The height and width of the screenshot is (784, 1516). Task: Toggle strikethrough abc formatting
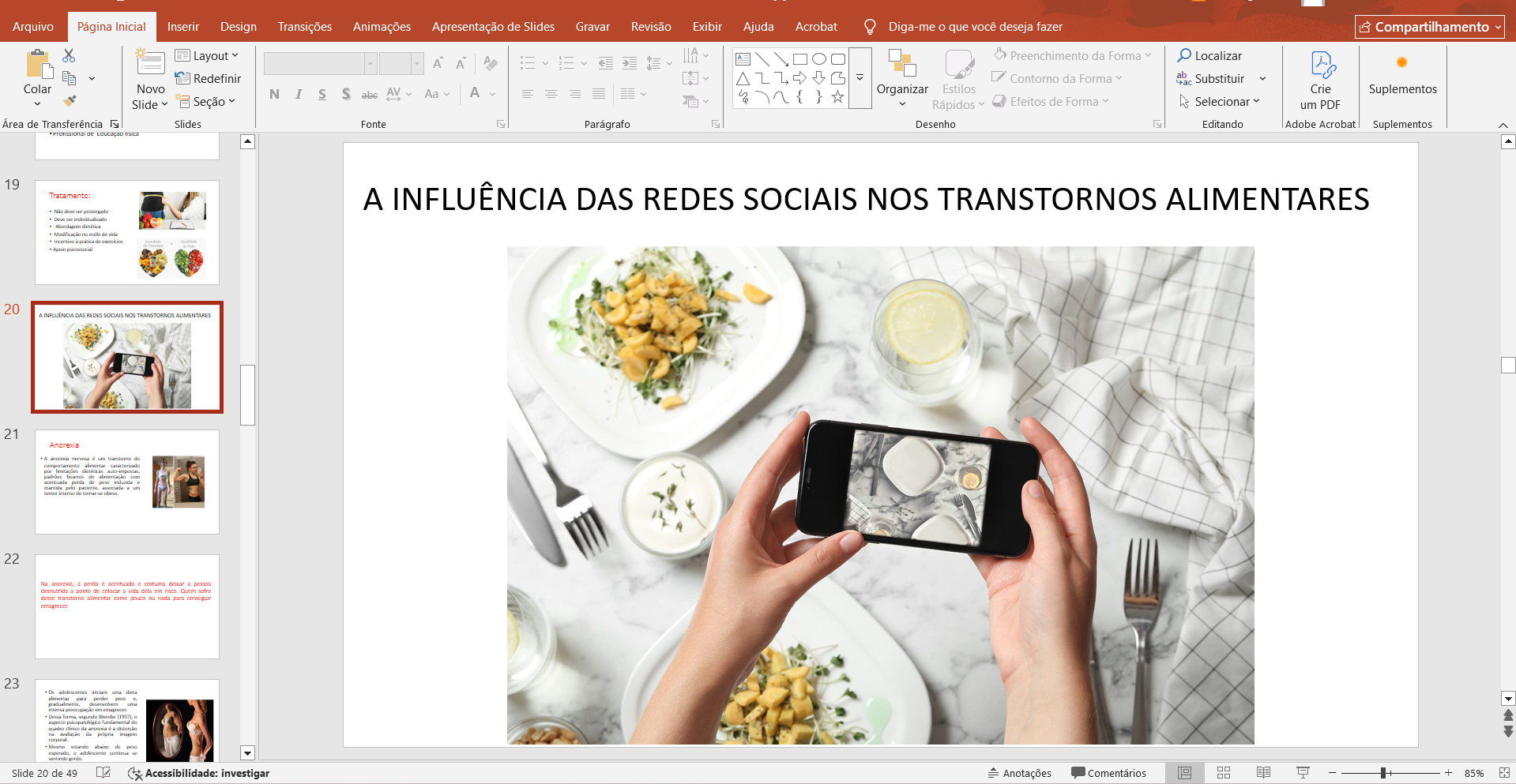coord(370,95)
